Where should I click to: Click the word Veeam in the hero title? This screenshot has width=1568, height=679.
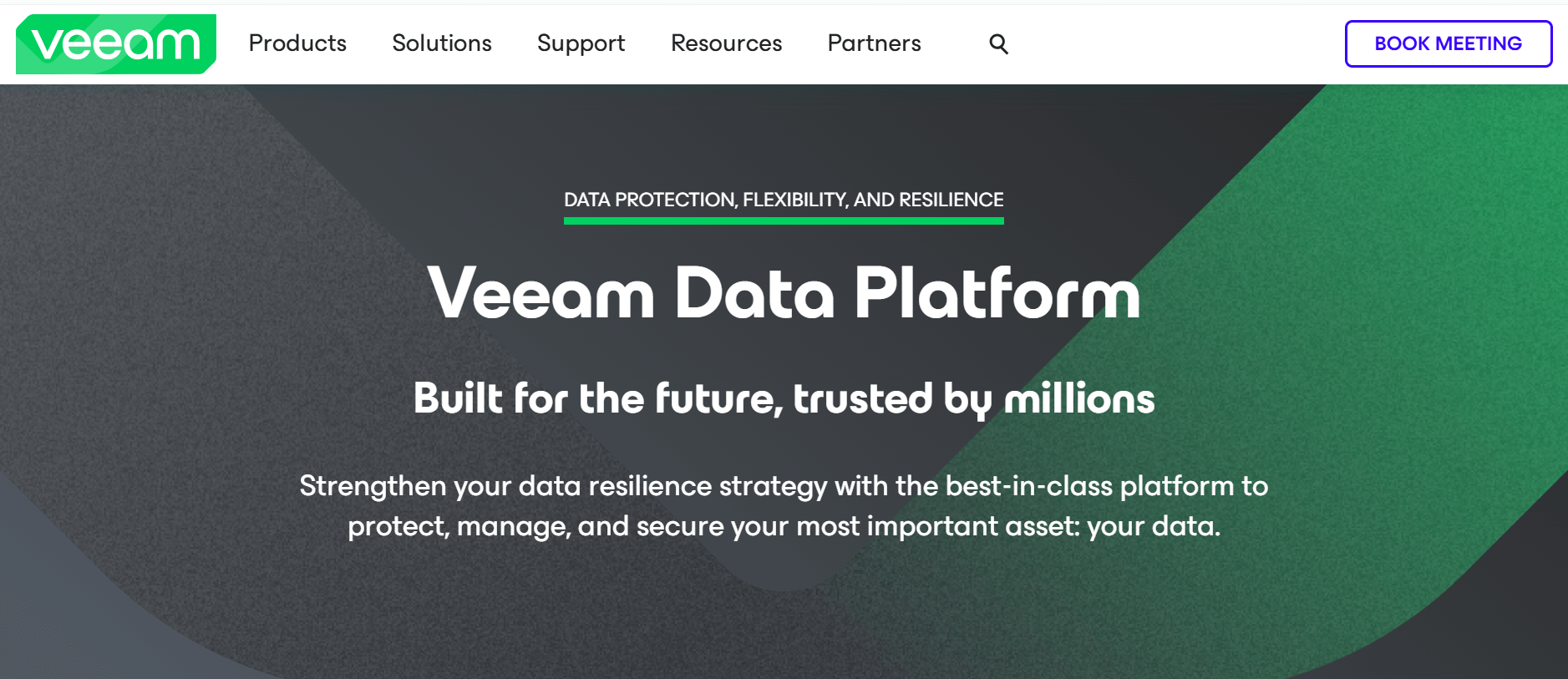coord(540,294)
